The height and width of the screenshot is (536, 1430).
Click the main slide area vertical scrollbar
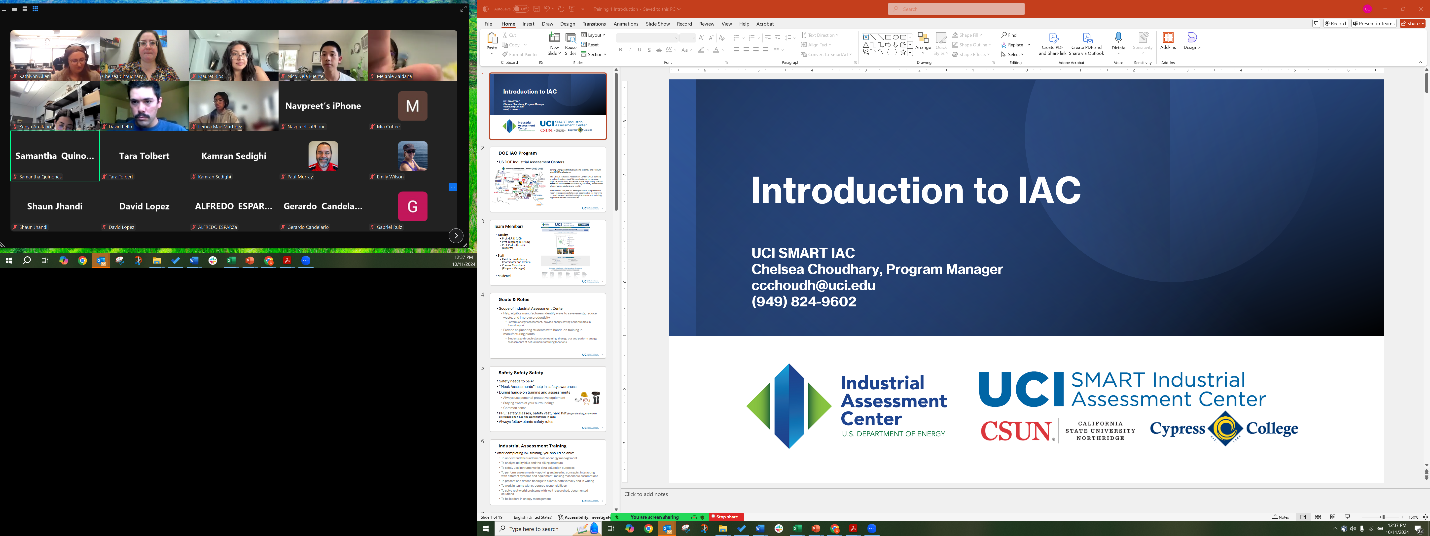point(1425,83)
